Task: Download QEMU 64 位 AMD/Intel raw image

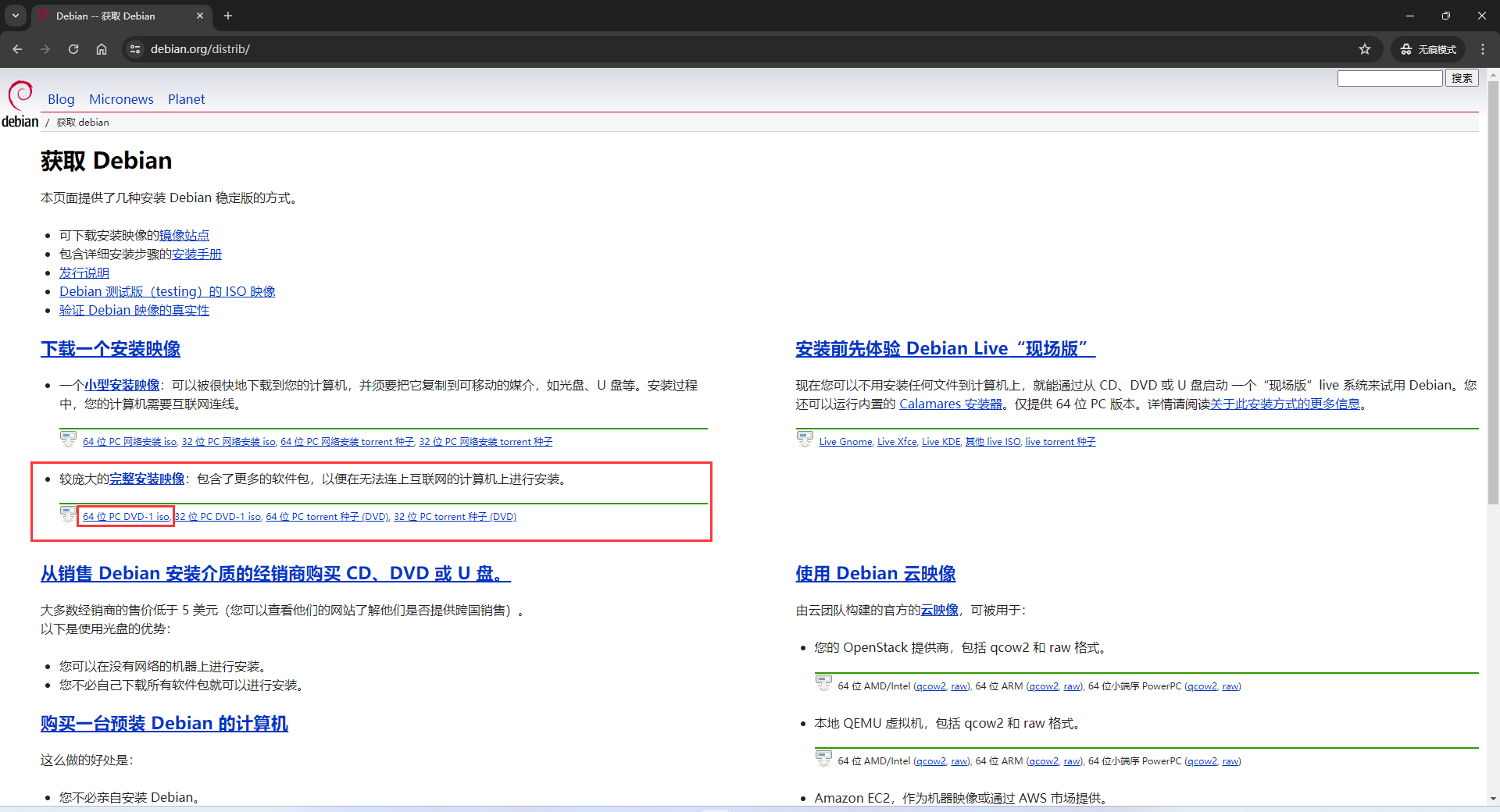Action: click(x=959, y=761)
